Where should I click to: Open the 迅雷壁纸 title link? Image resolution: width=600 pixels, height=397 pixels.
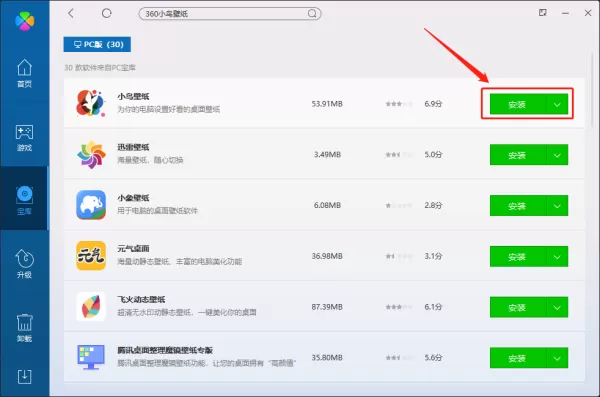point(133,147)
